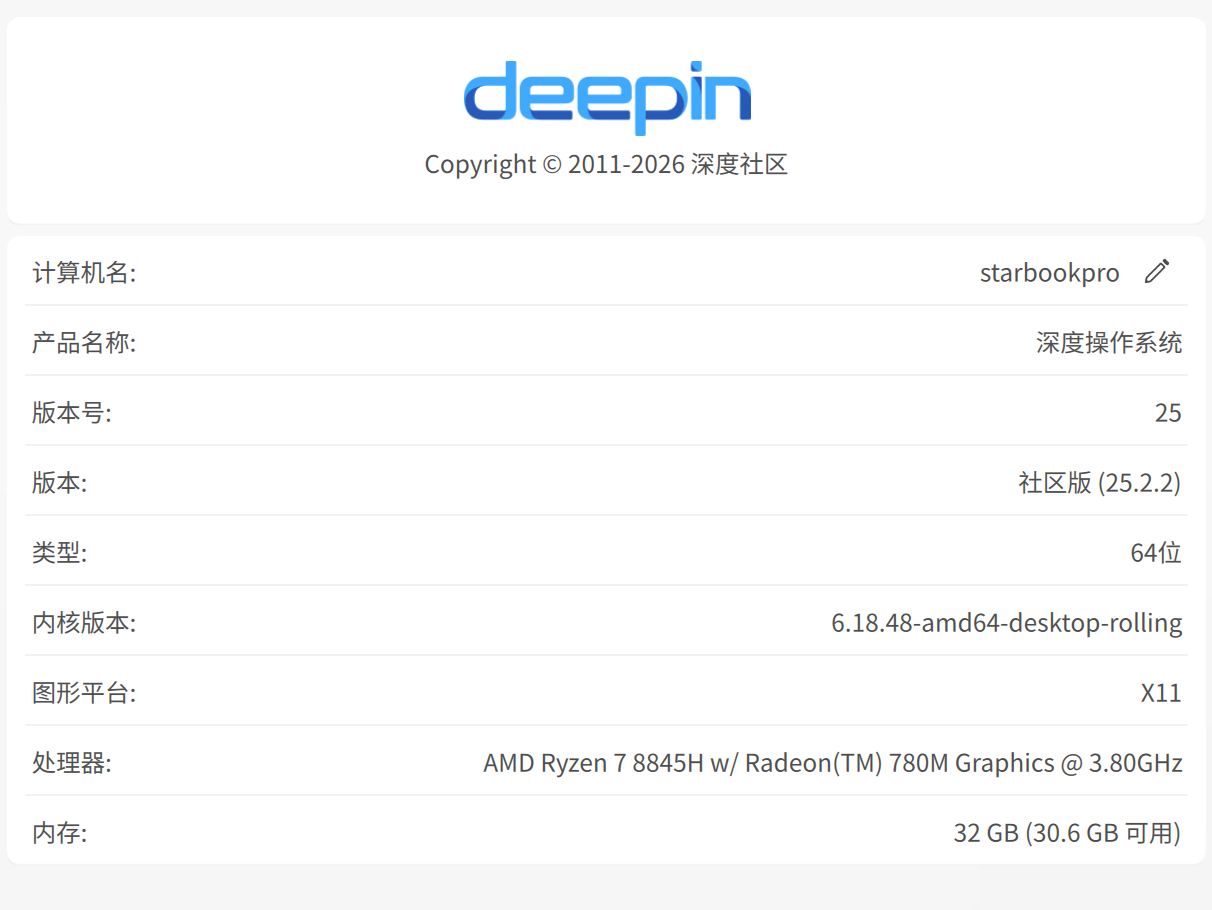Click the 内存 label
The image size is (1212, 910).
pos(60,833)
